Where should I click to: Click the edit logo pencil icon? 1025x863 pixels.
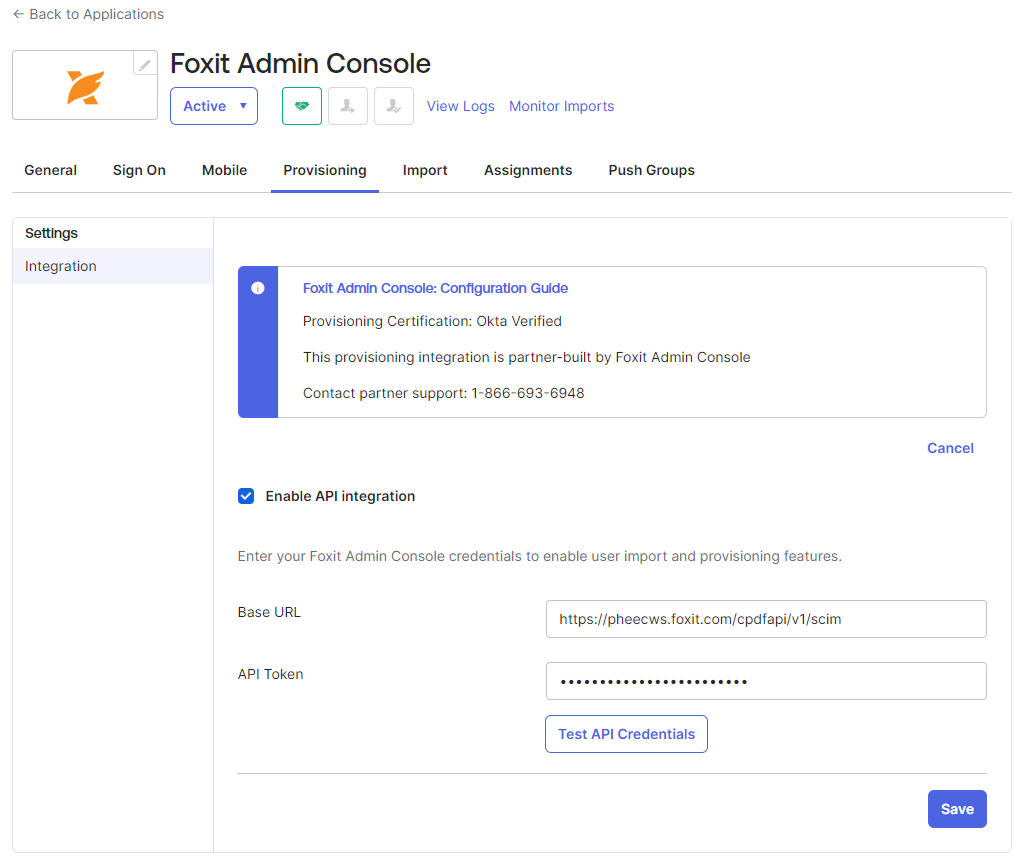(144, 63)
